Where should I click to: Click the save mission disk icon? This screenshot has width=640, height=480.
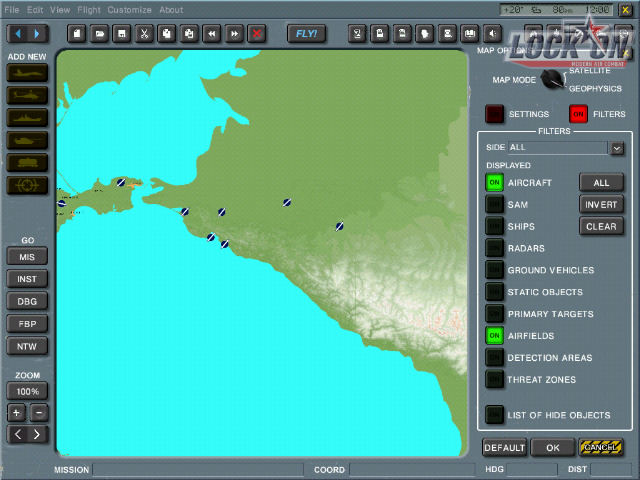[121, 34]
